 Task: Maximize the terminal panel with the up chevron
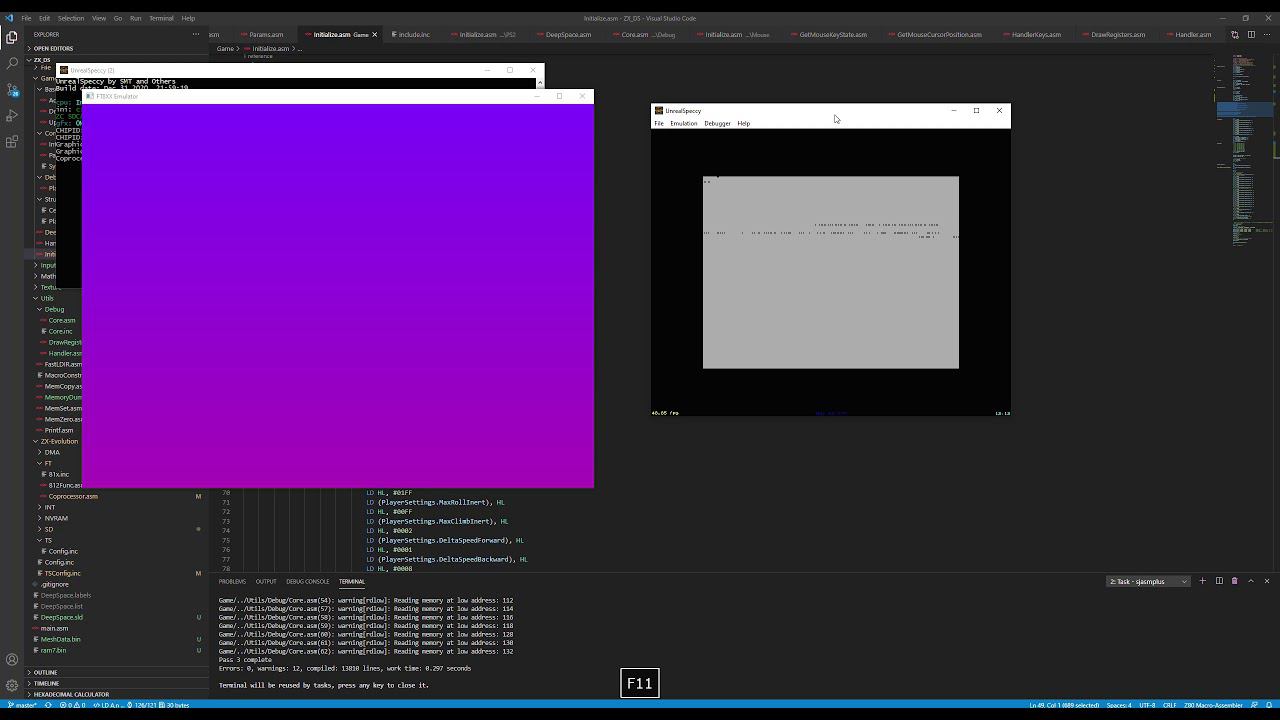tap(1251, 581)
